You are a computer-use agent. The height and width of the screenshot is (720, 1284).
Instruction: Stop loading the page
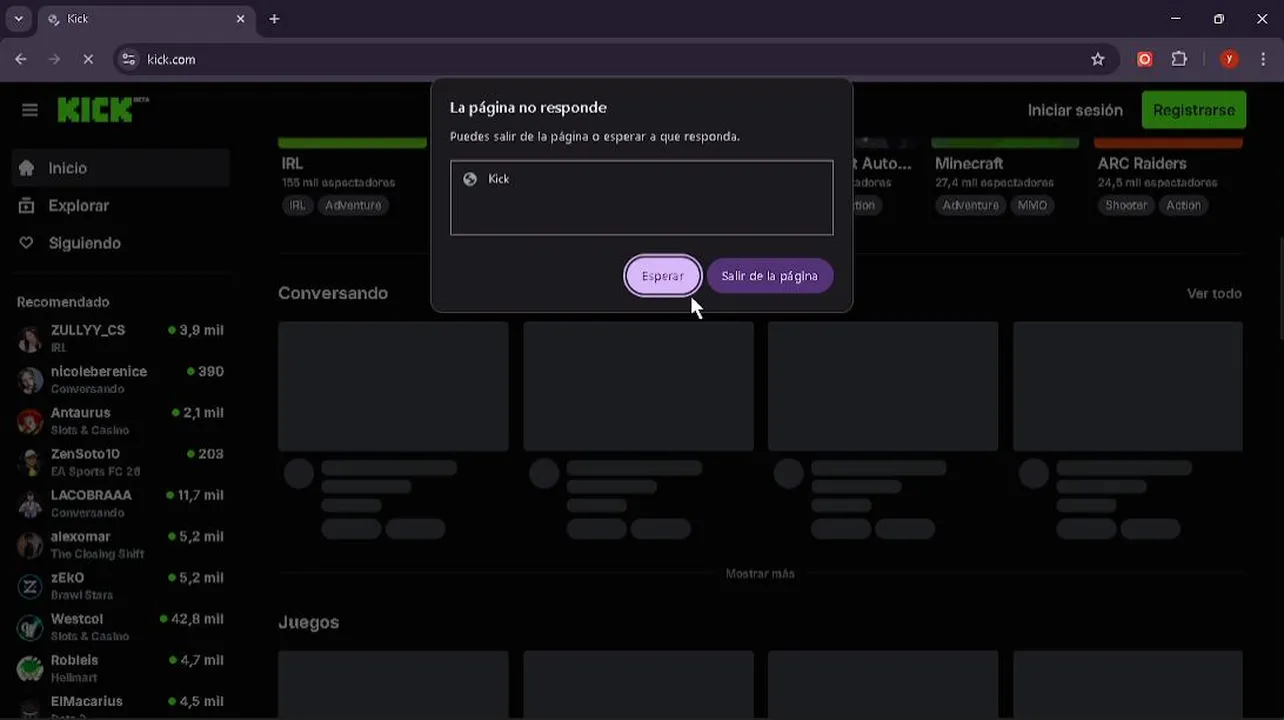coord(88,59)
